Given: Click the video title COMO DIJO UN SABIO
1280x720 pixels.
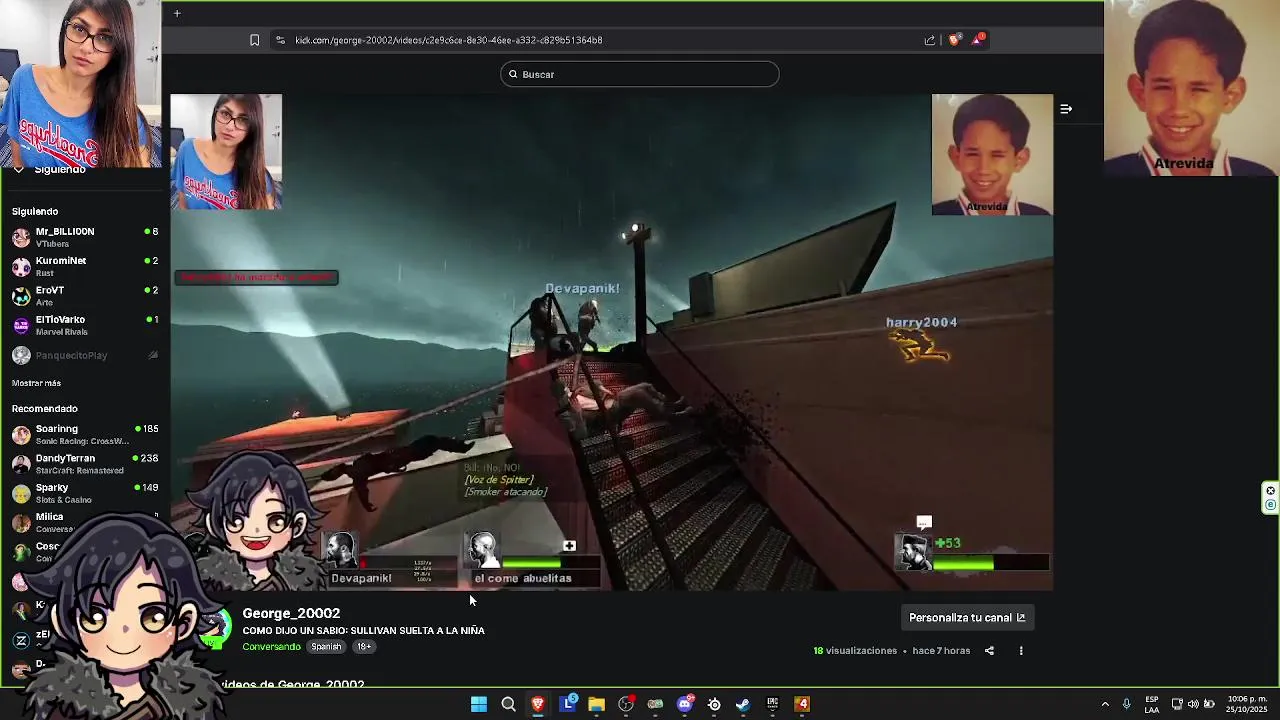Looking at the screenshot, I should point(363,631).
